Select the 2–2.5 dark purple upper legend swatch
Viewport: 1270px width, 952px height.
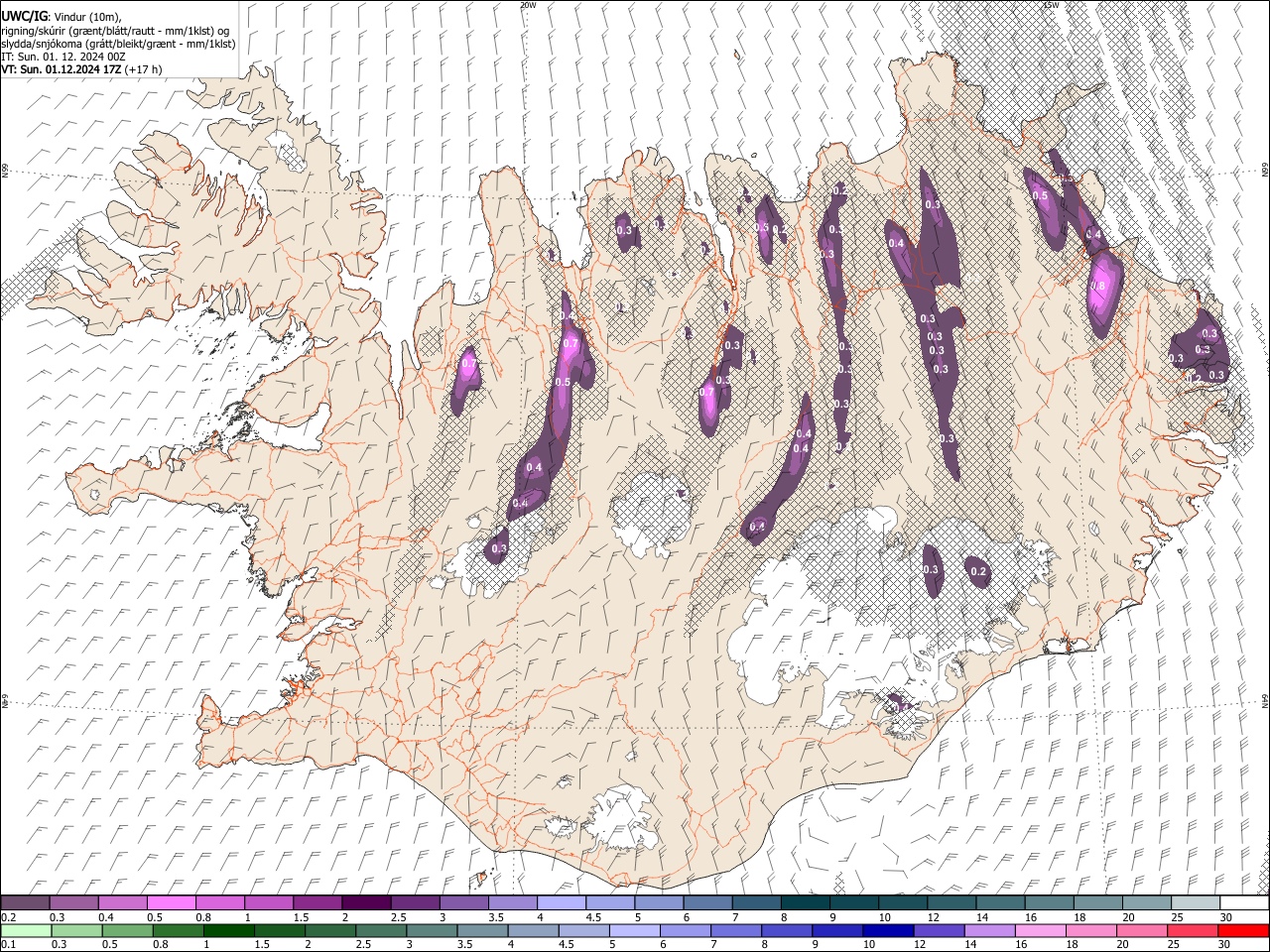pos(366,902)
